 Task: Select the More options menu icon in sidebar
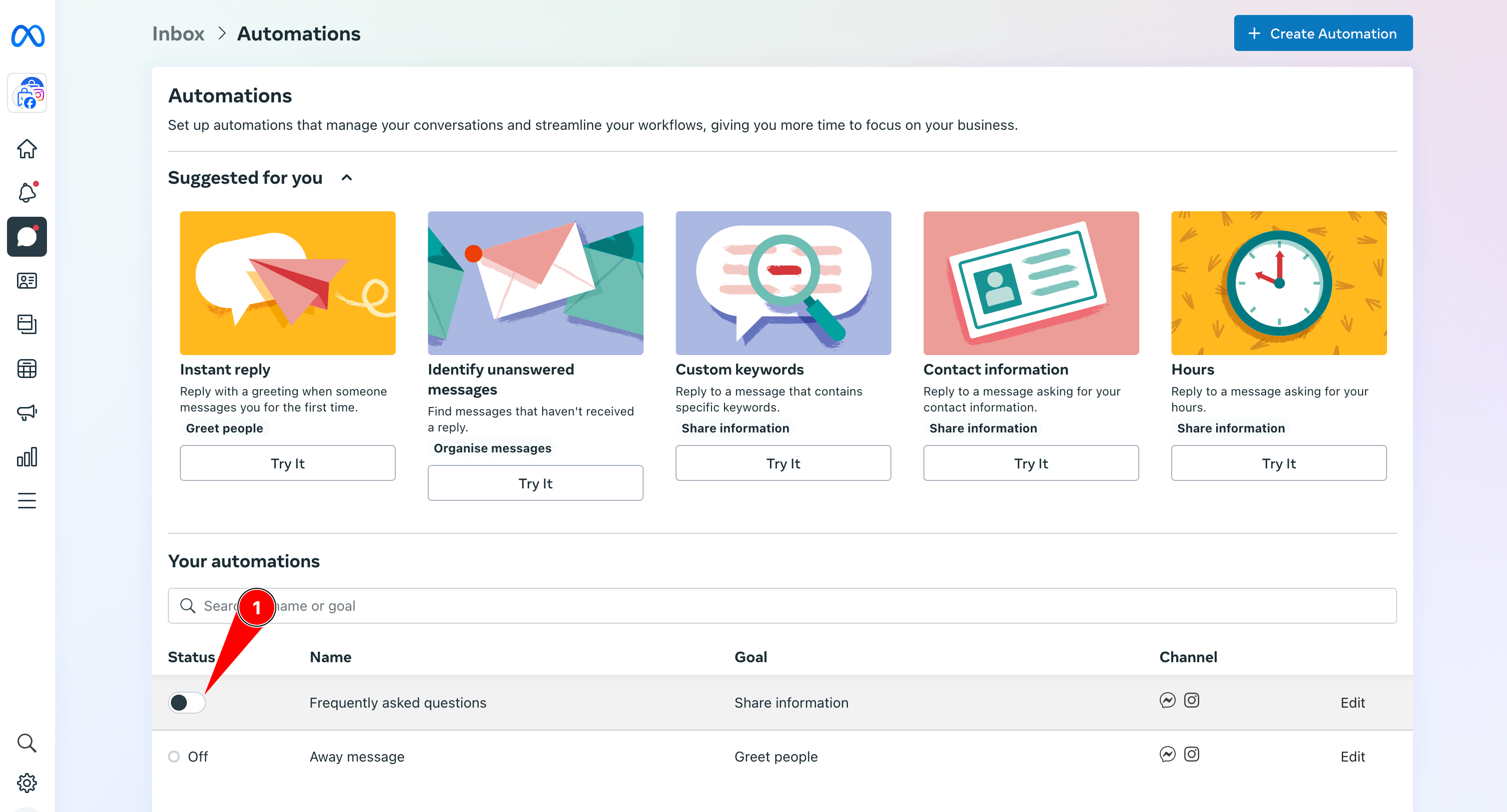click(27, 501)
